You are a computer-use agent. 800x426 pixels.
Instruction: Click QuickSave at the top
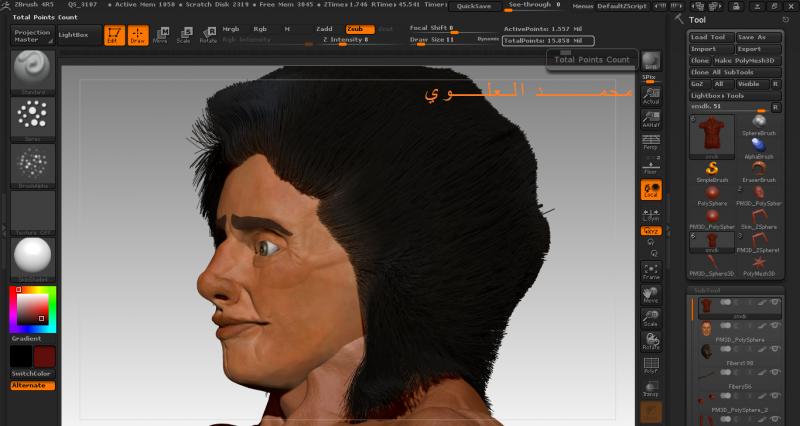[x=474, y=6]
